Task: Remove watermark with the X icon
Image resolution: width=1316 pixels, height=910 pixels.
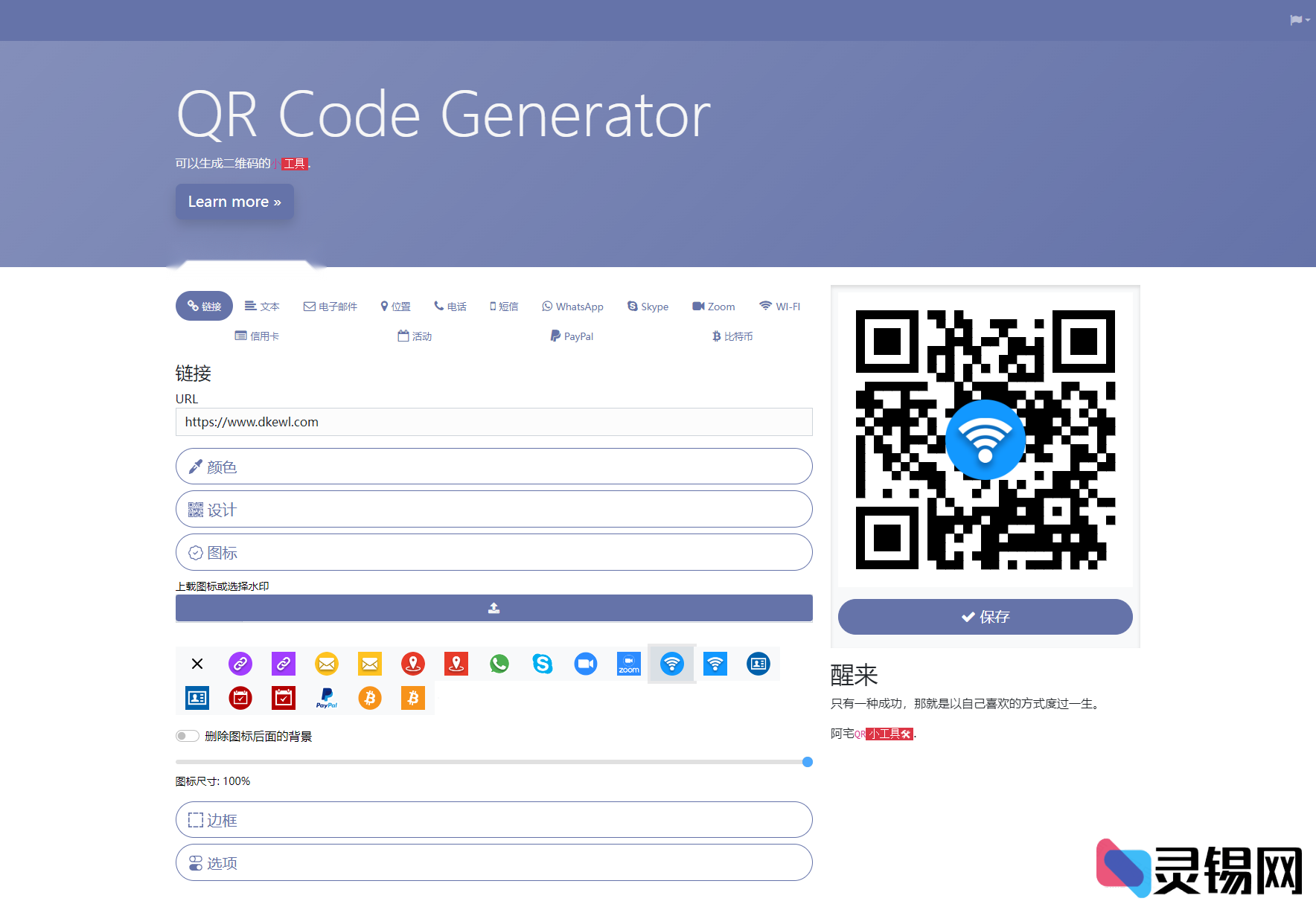Action: (197, 664)
